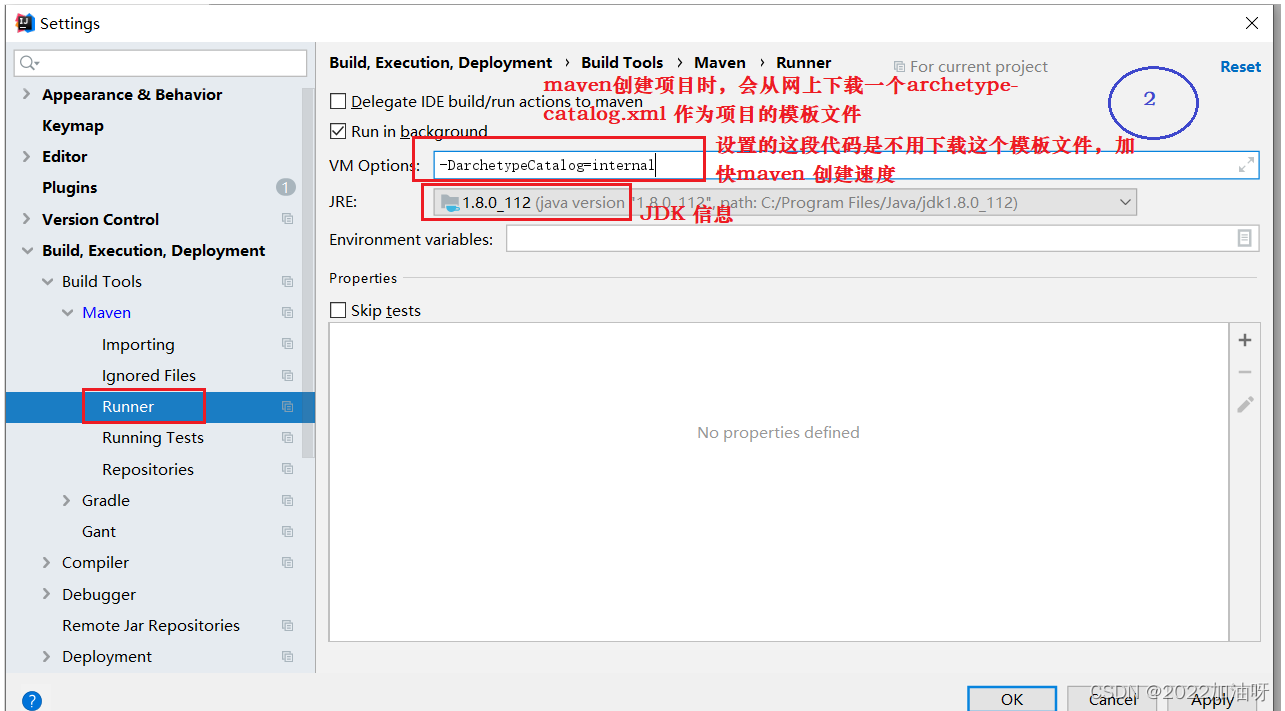Screen dimensions: 1285x711
Task: Click the edit property pencil icon
Action: coord(1245,404)
